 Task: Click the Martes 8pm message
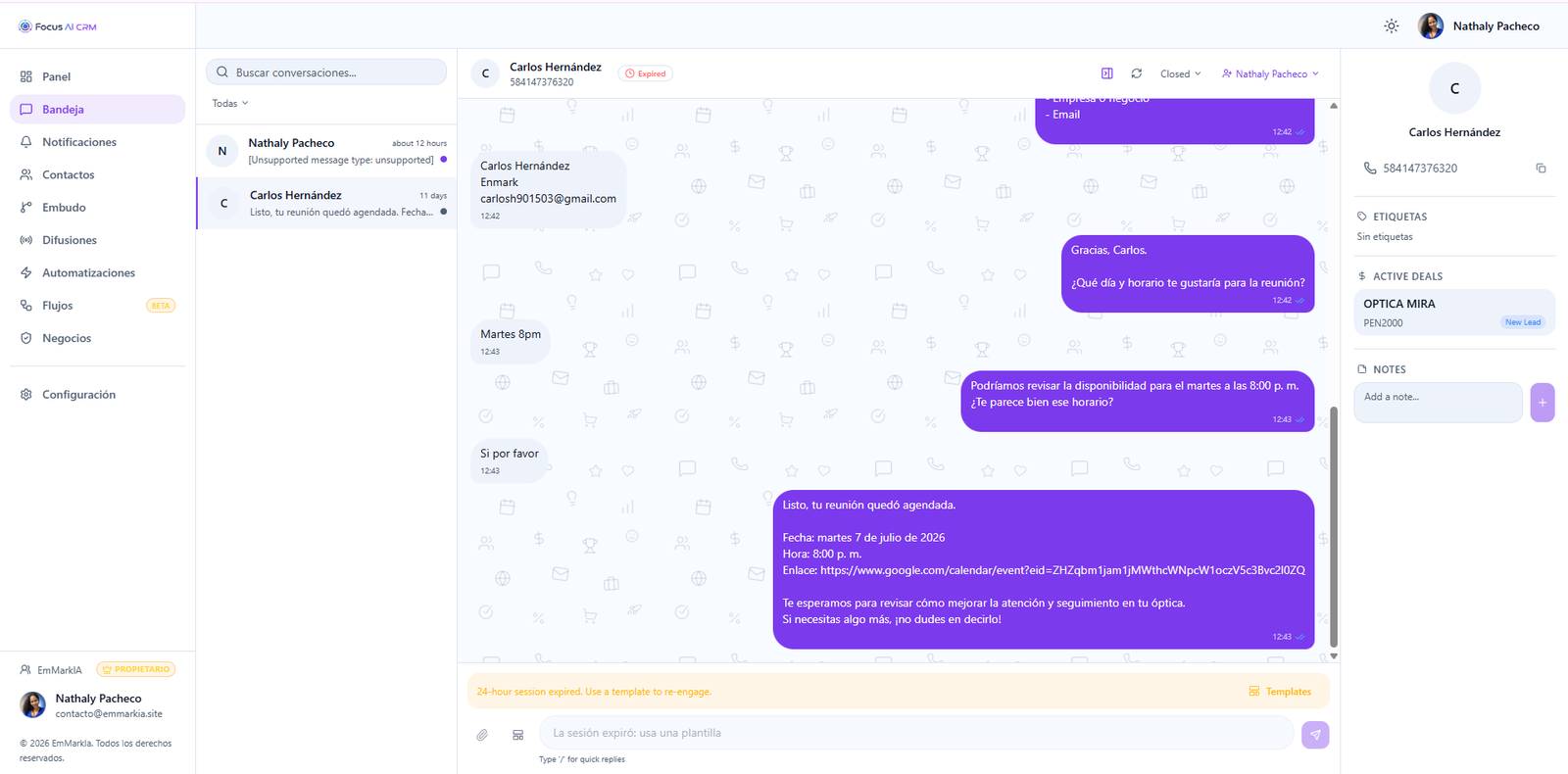[x=511, y=342]
